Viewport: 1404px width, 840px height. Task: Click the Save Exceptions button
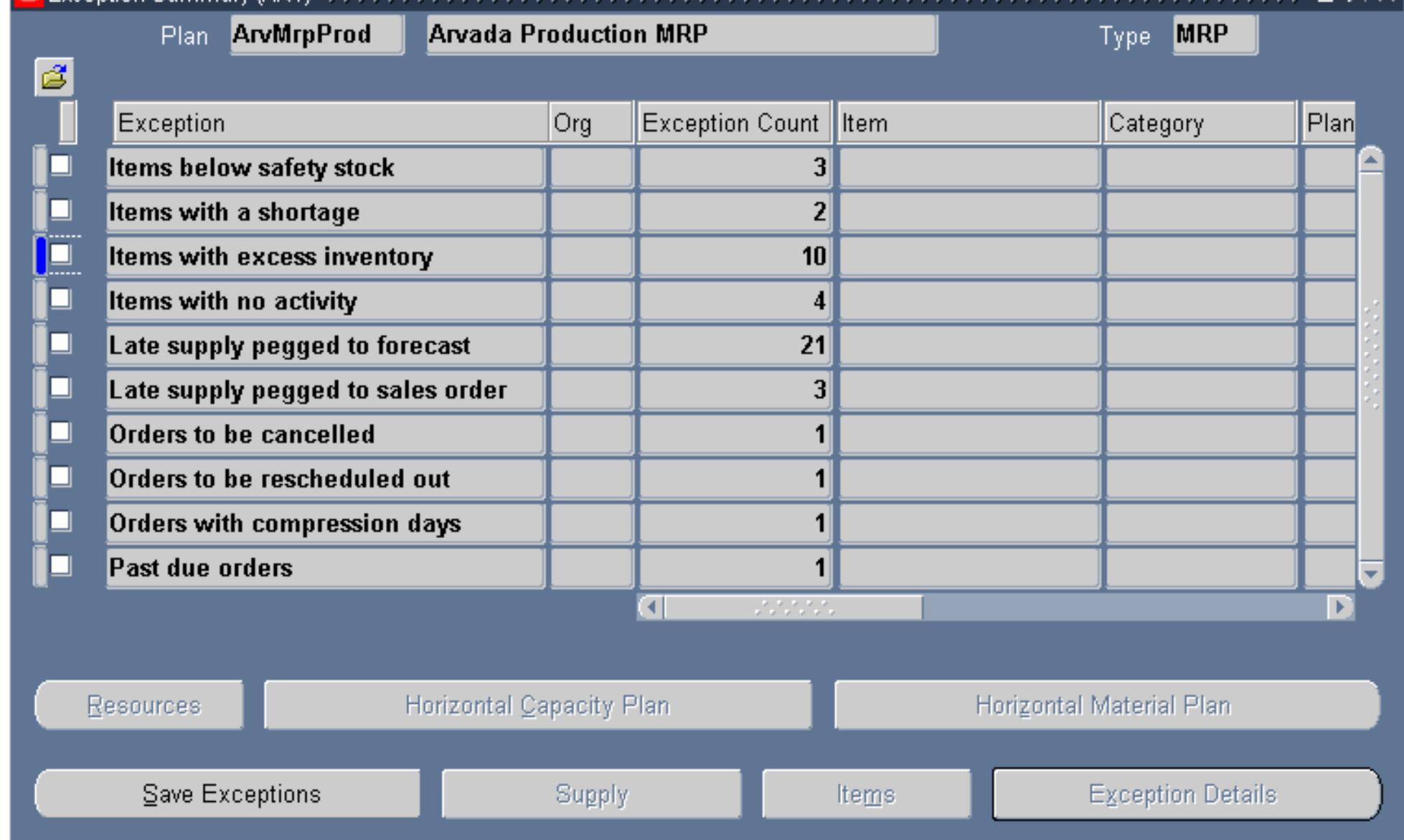(227, 794)
